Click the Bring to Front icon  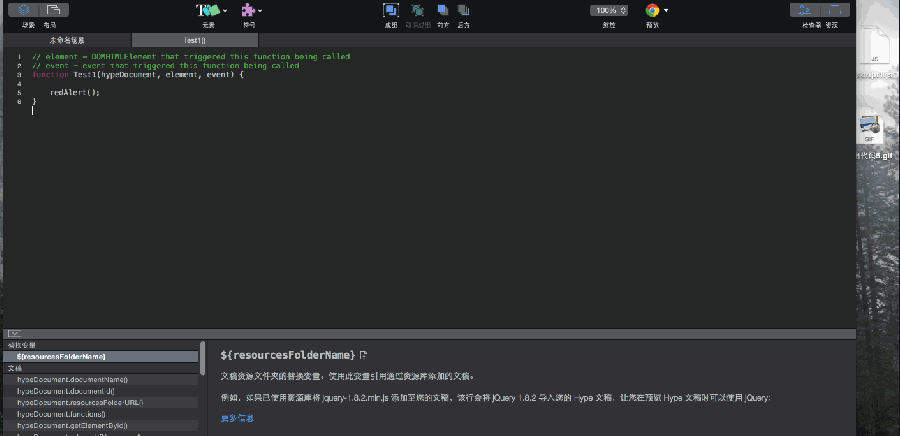coord(442,11)
